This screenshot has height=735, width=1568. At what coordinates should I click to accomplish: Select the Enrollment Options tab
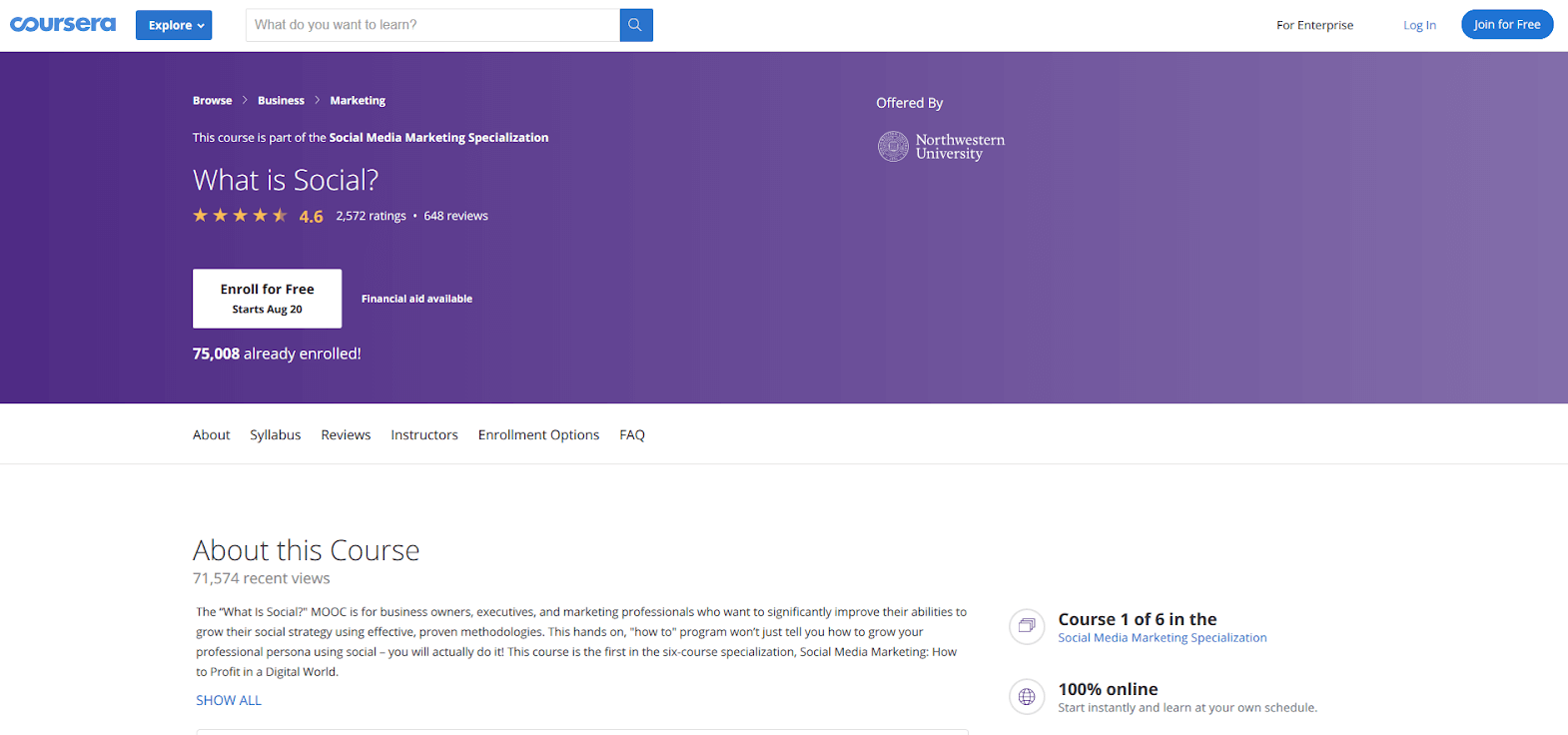(x=538, y=434)
